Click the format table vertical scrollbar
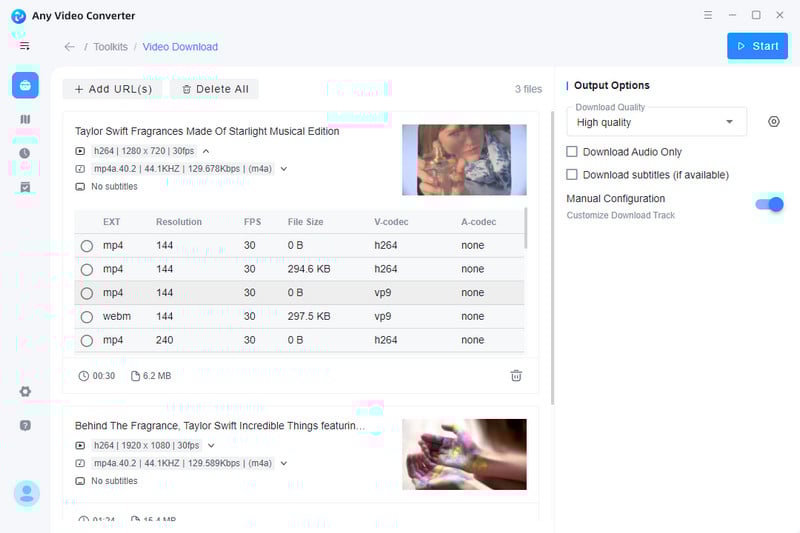The width and height of the screenshot is (800, 533). tap(526, 228)
